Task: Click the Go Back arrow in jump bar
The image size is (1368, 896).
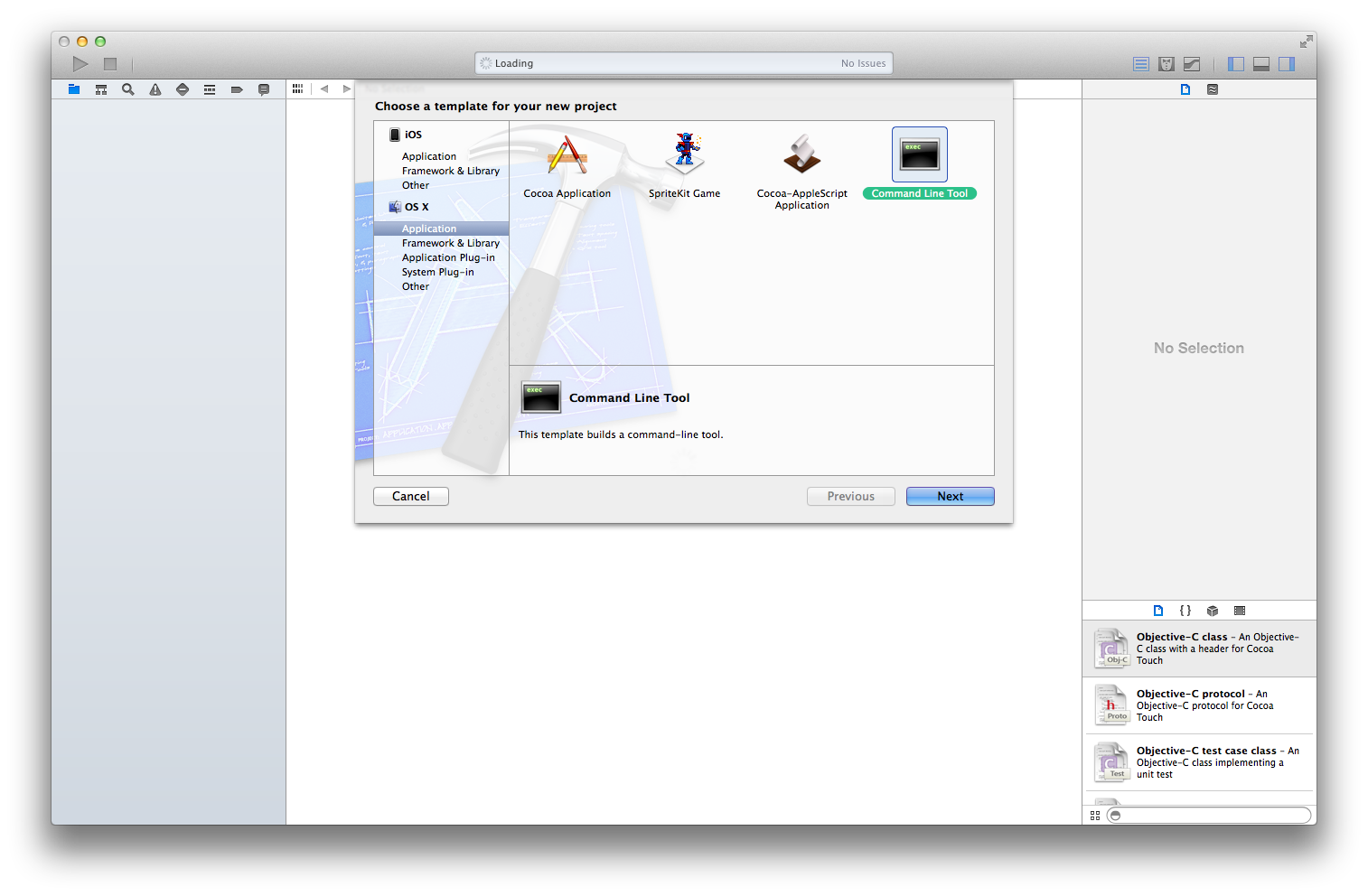Action: click(x=324, y=89)
